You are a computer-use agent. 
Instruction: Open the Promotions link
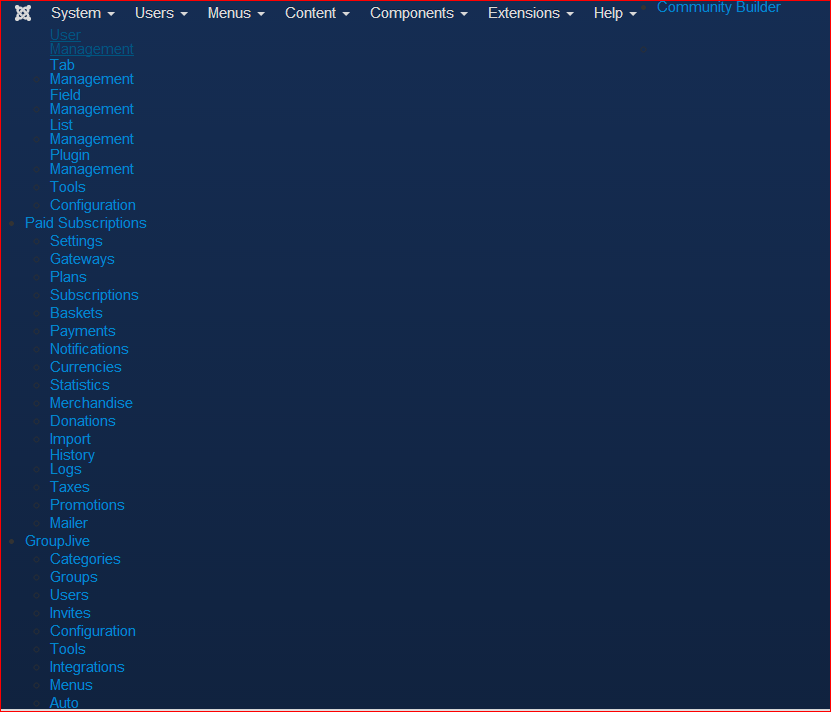coord(87,505)
